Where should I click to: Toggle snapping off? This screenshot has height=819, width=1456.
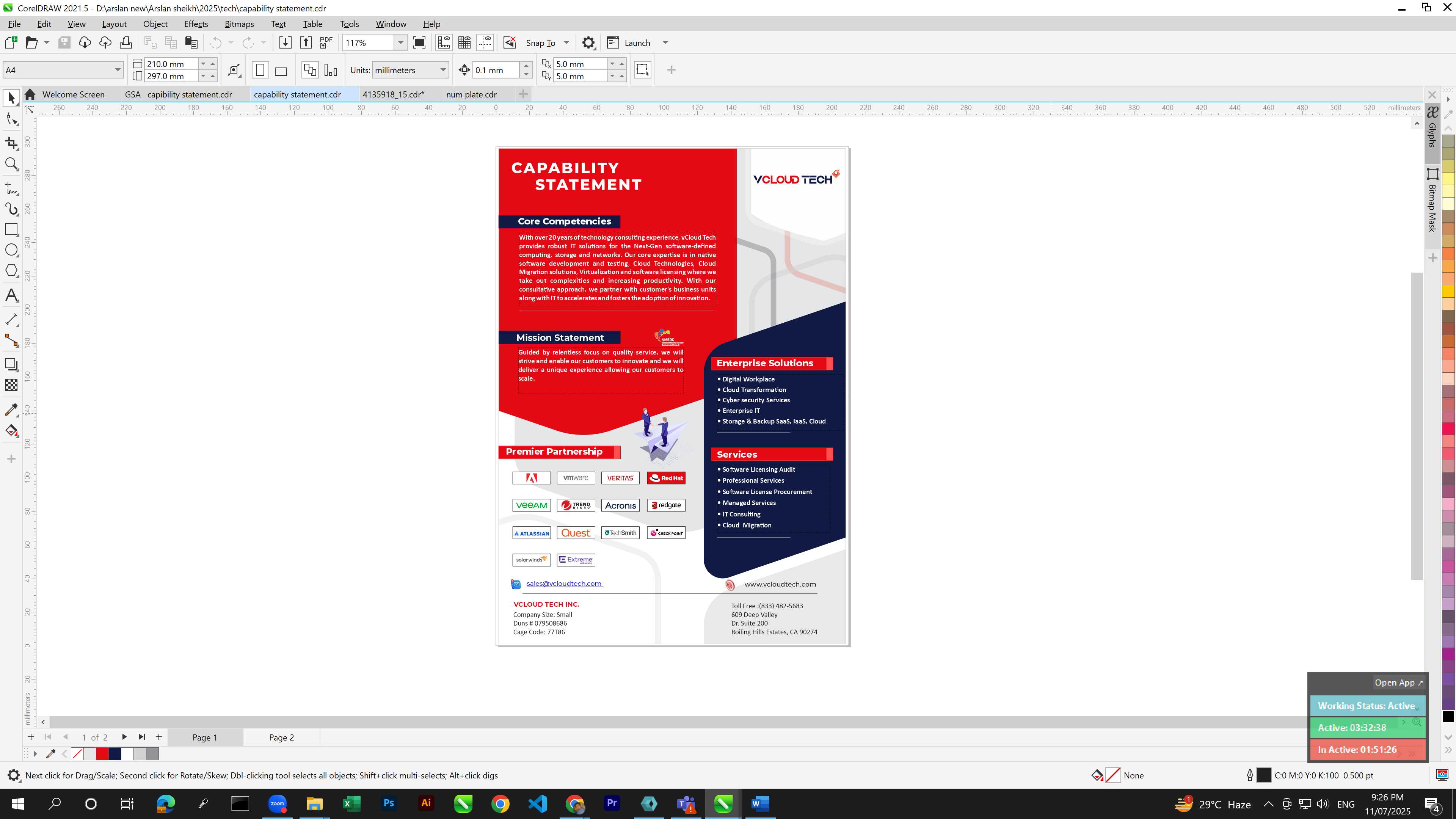(x=510, y=42)
